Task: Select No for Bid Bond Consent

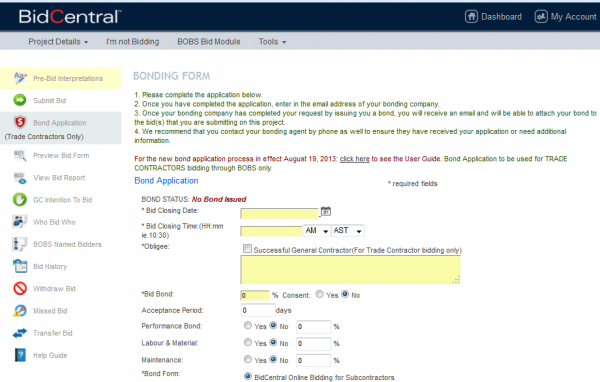Action: [345, 294]
